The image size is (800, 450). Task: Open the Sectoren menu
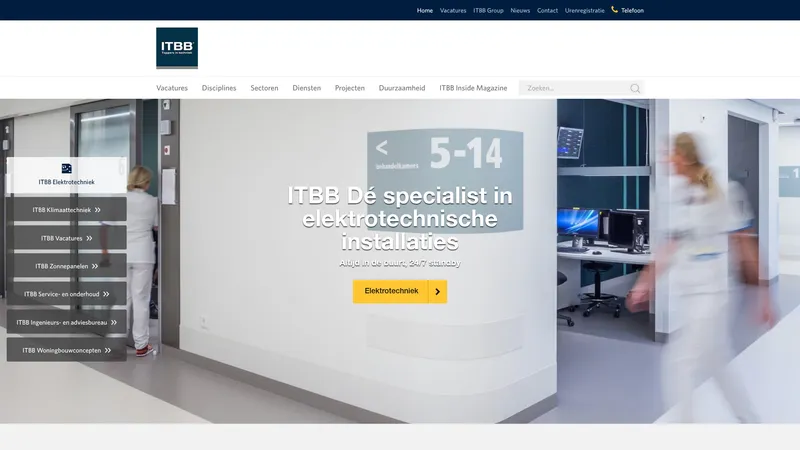coord(264,88)
